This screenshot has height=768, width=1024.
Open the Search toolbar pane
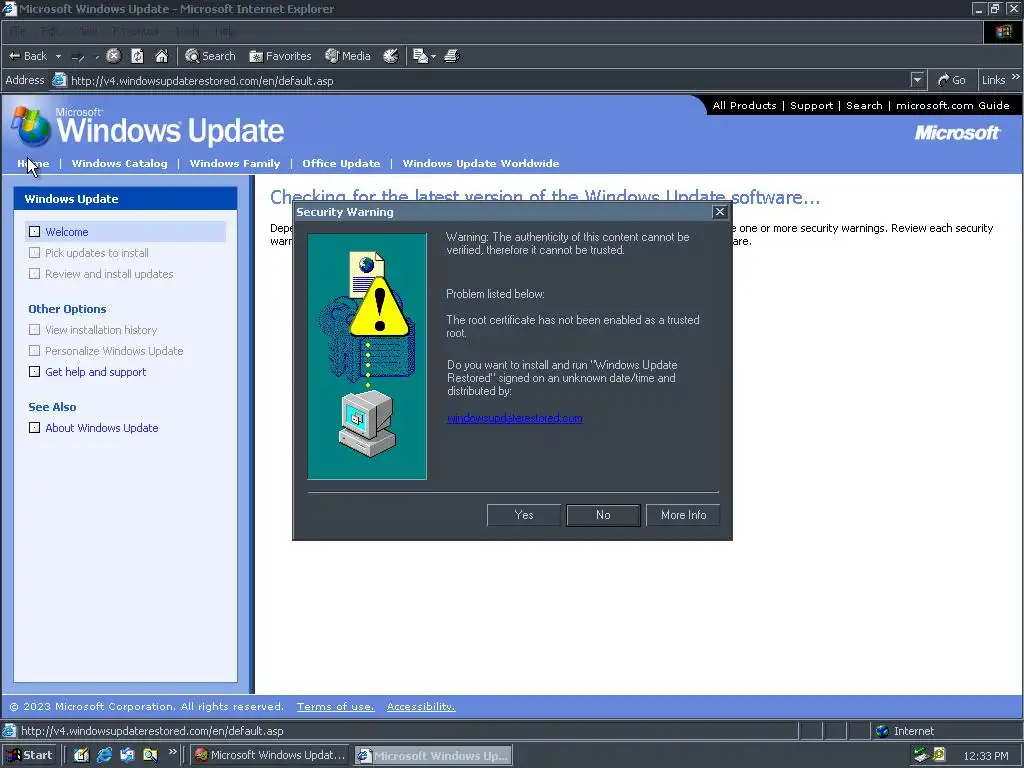point(210,56)
